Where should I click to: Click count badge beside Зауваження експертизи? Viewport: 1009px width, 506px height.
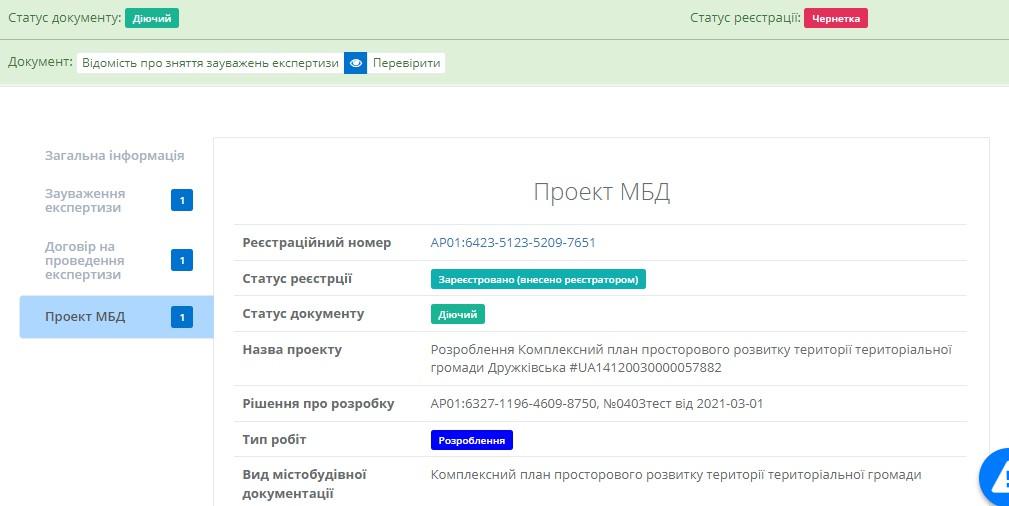182,201
